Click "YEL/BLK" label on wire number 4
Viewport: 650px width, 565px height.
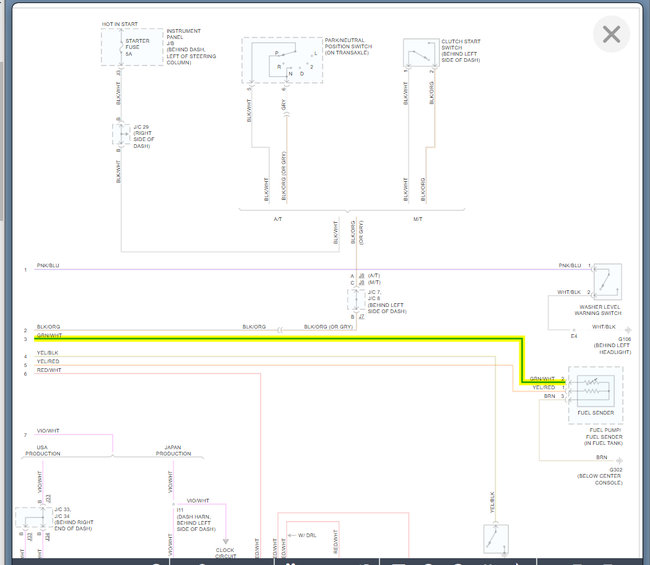(48, 353)
